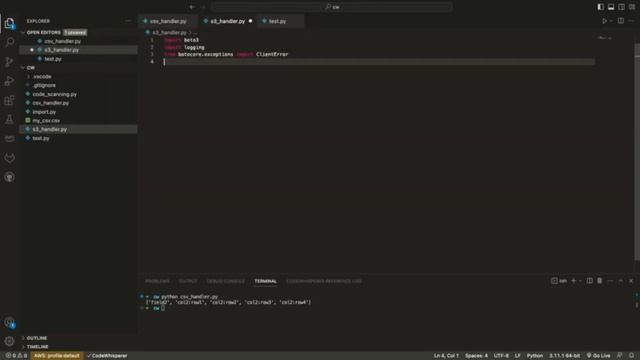Open my_csv.csv in the file tree
The image size is (640, 360).
pyautogui.click(x=46, y=120)
